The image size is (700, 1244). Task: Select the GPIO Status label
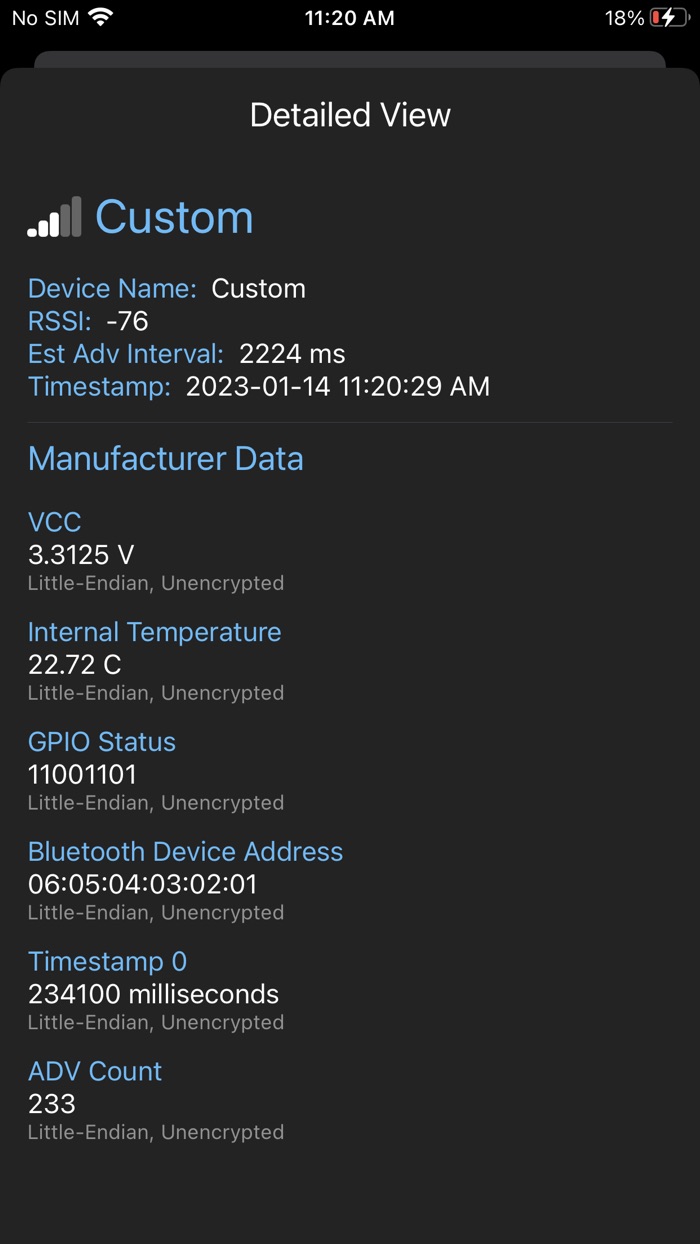point(102,742)
